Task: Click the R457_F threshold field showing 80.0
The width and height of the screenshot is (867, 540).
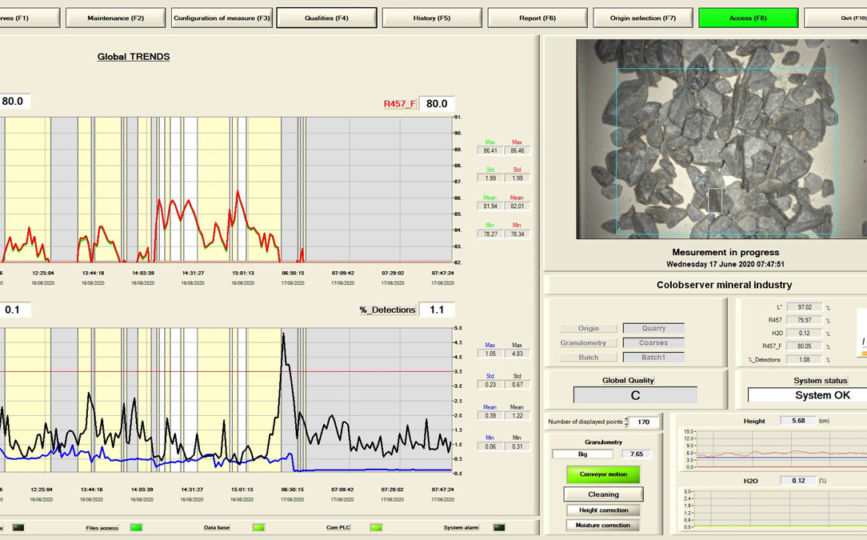Action: (436, 103)
